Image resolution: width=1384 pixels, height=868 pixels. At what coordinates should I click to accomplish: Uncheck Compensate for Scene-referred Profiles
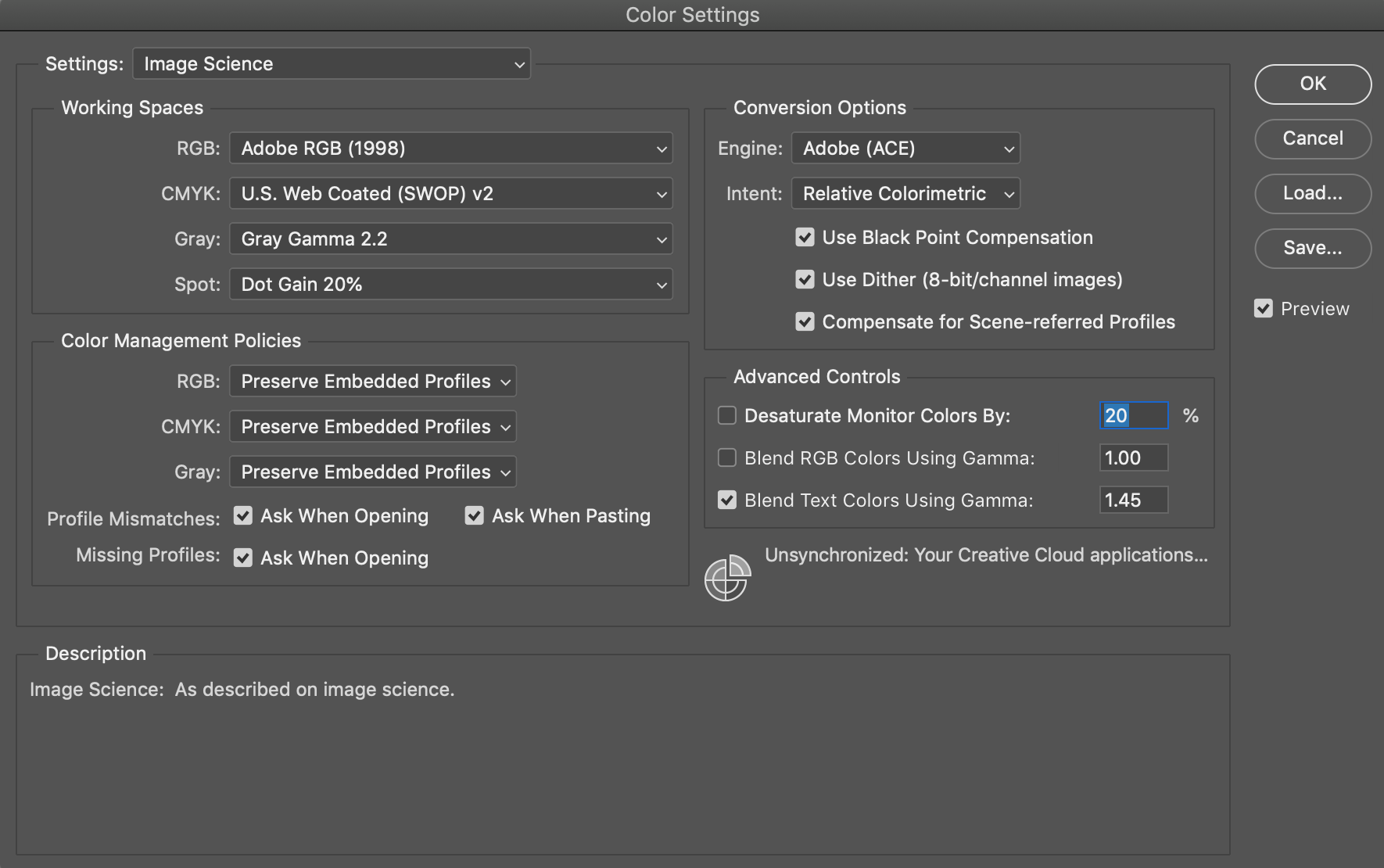click(805, 321)
